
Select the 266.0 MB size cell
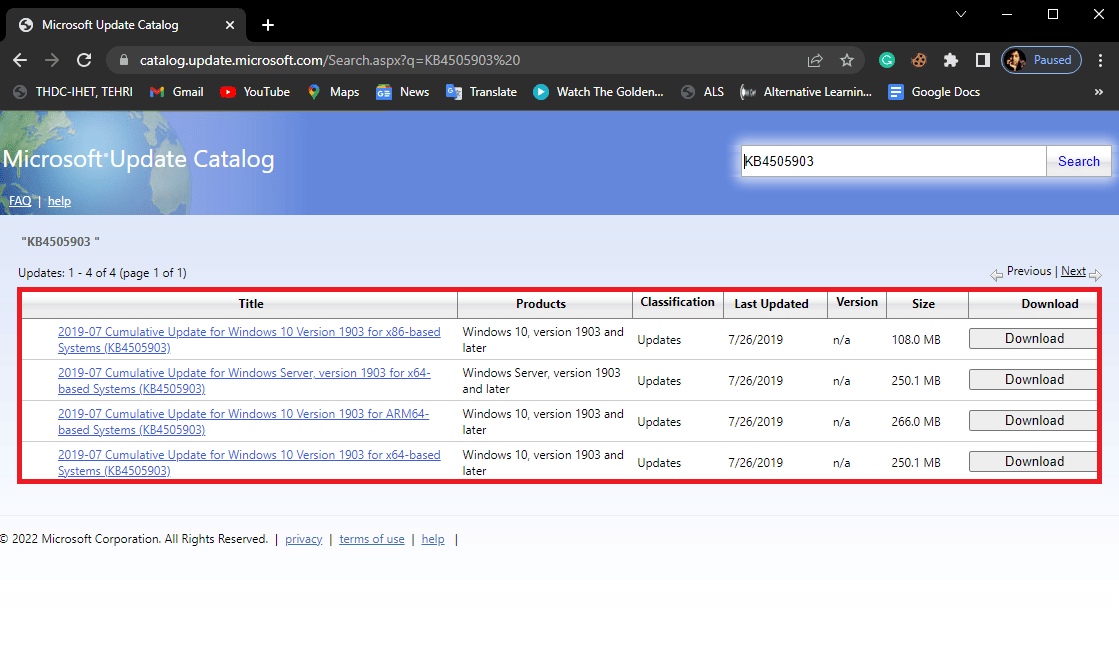click(916, 422)
